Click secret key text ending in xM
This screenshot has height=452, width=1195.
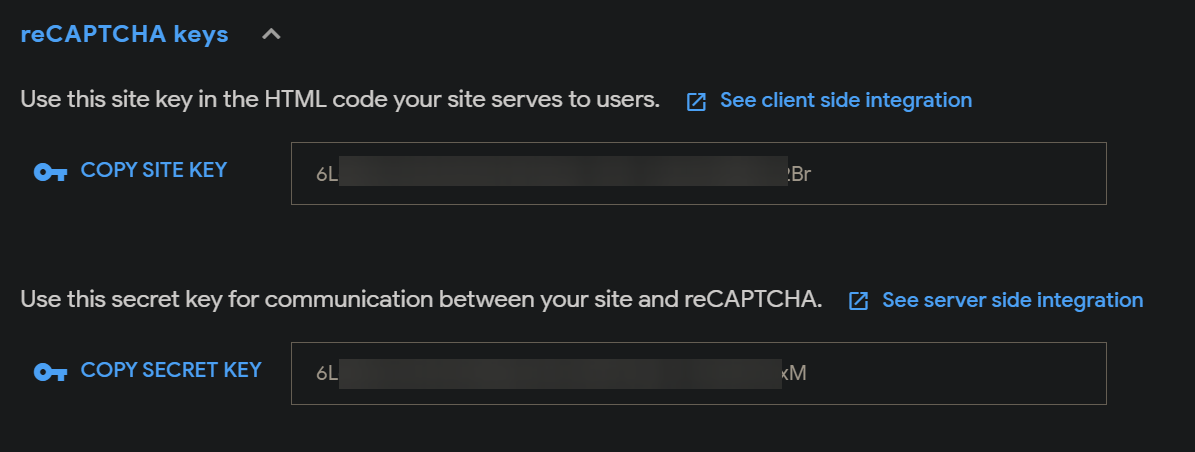pos(794,374)
